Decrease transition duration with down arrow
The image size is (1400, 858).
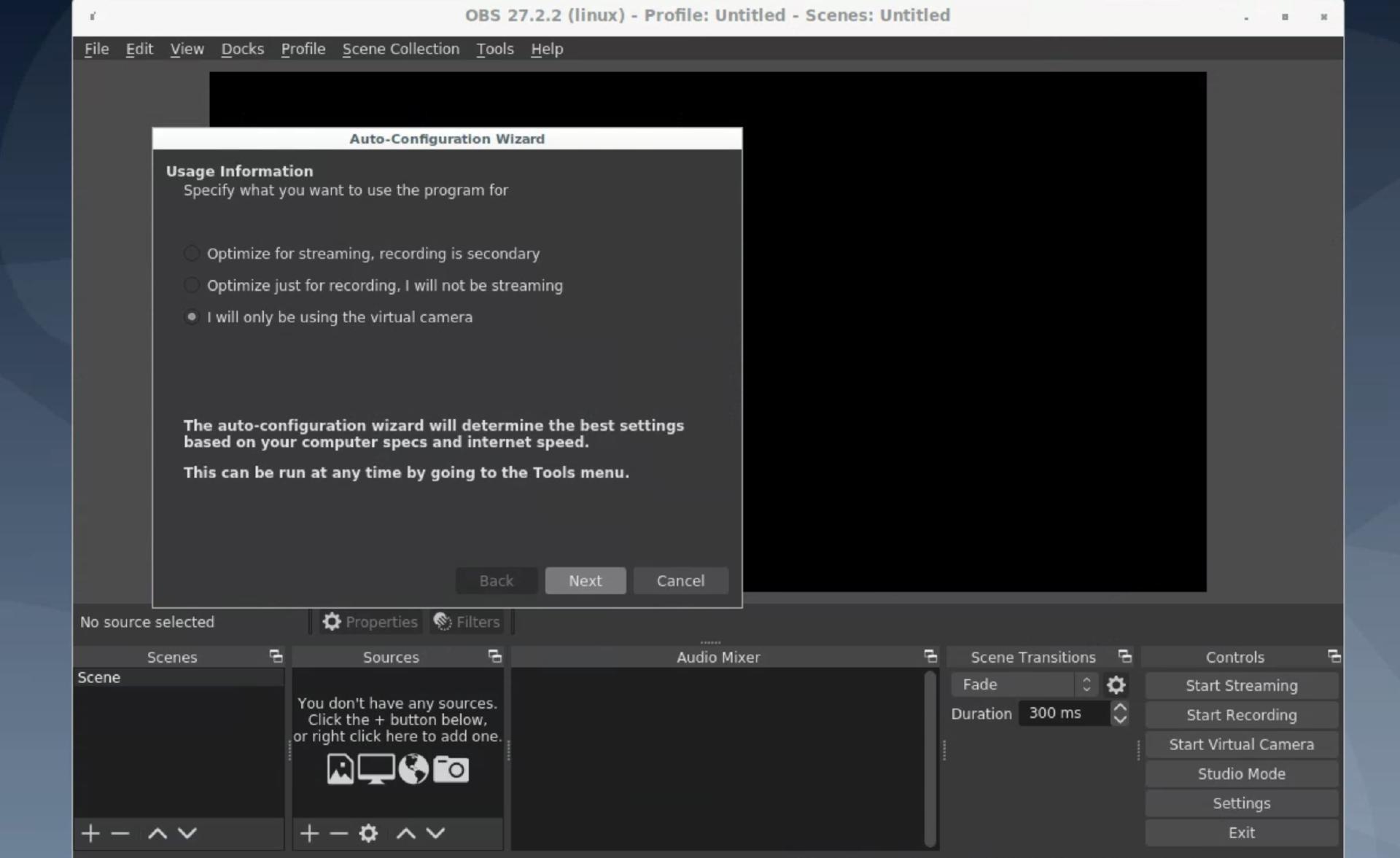pyautogui.click(x=1120, y=719)
